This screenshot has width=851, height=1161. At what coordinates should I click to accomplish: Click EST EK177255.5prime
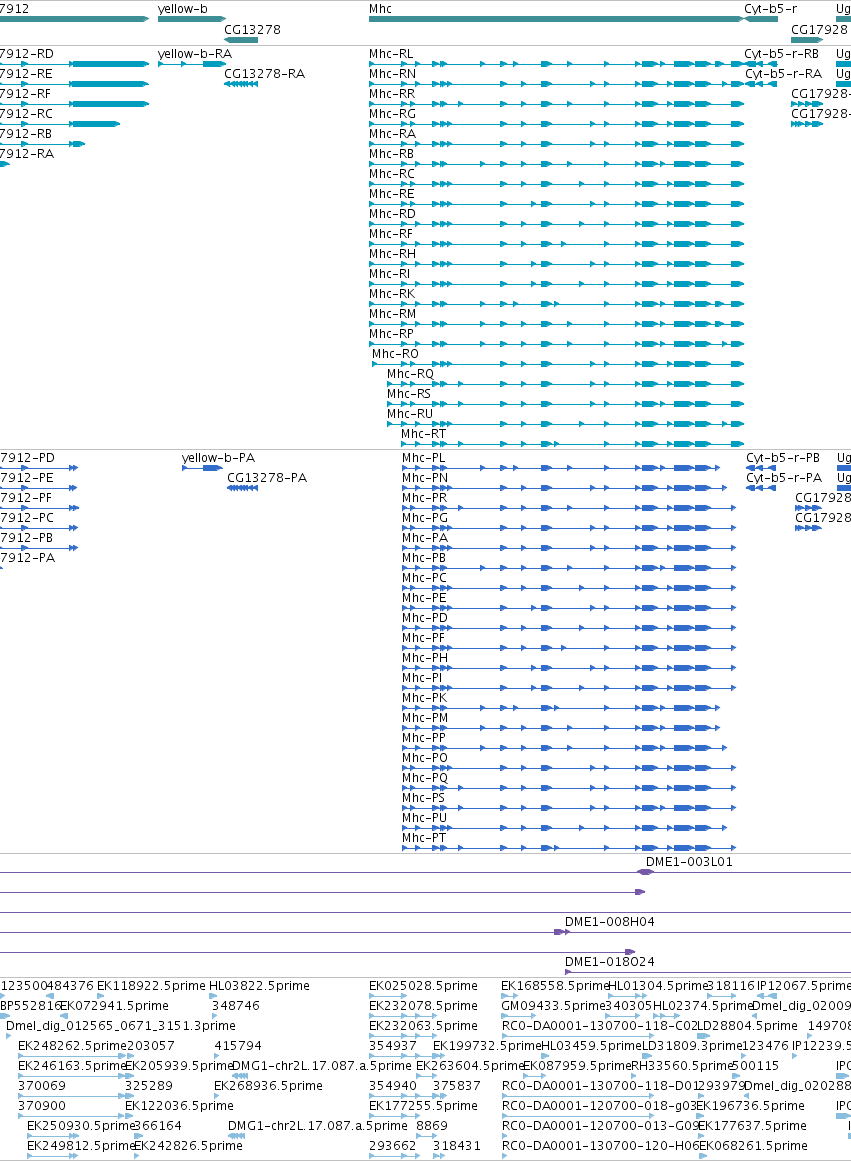pos(423,1106)
